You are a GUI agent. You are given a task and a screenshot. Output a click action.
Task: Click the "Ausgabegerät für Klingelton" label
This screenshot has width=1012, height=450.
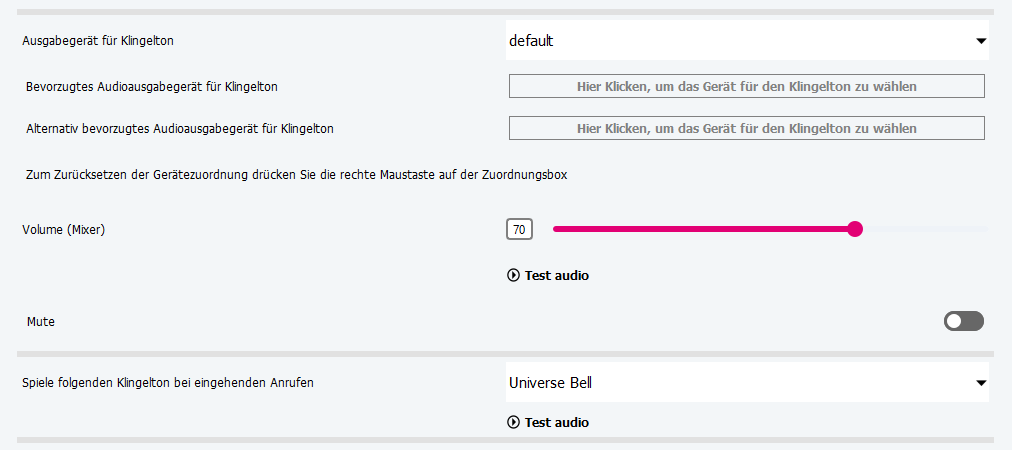(x=98, y=41)
